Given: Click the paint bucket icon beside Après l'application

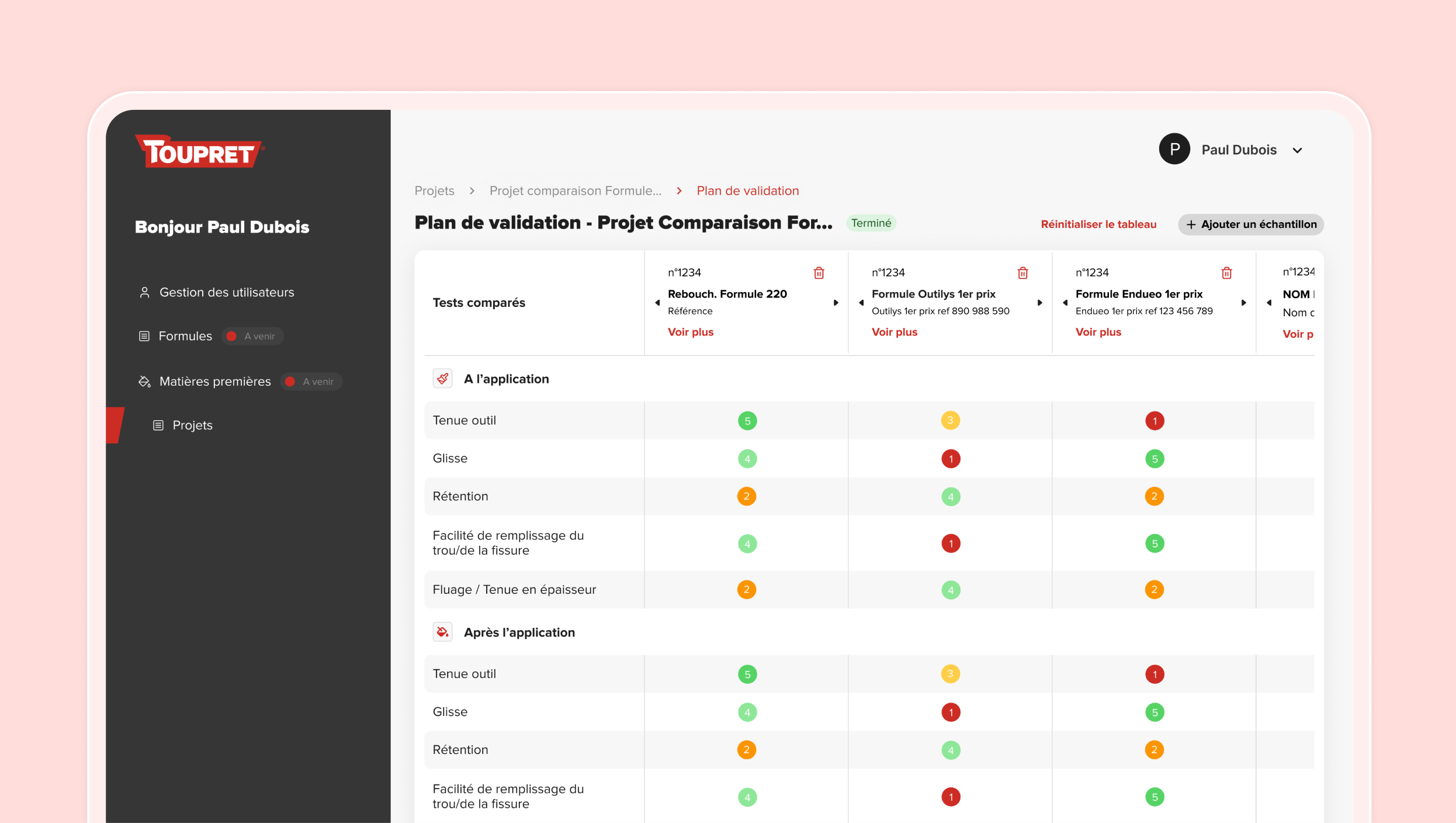Looking at the screenshot, I should point(442,632).
